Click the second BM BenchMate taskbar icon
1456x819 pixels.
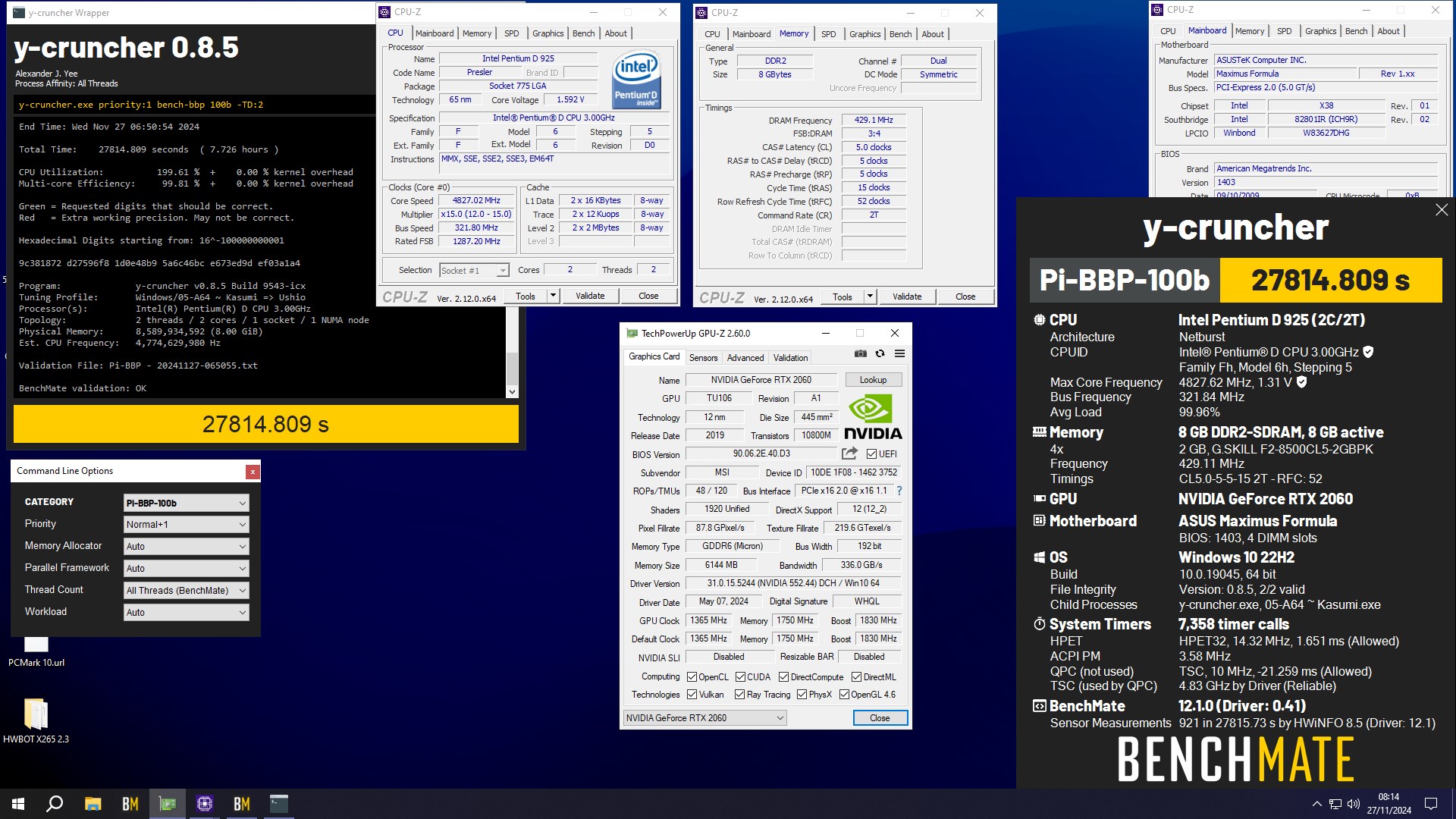pyautogui.click(x=242, y=804)
